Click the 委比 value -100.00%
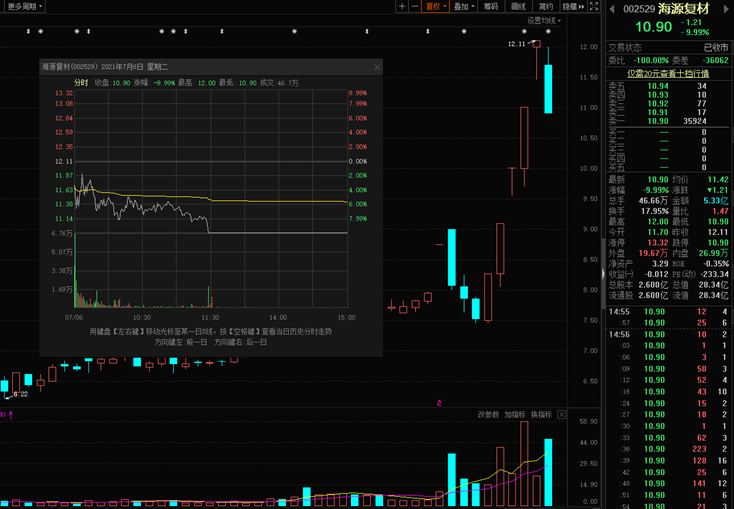Viewport: 734px width, 509px height. tap(651, 60)
